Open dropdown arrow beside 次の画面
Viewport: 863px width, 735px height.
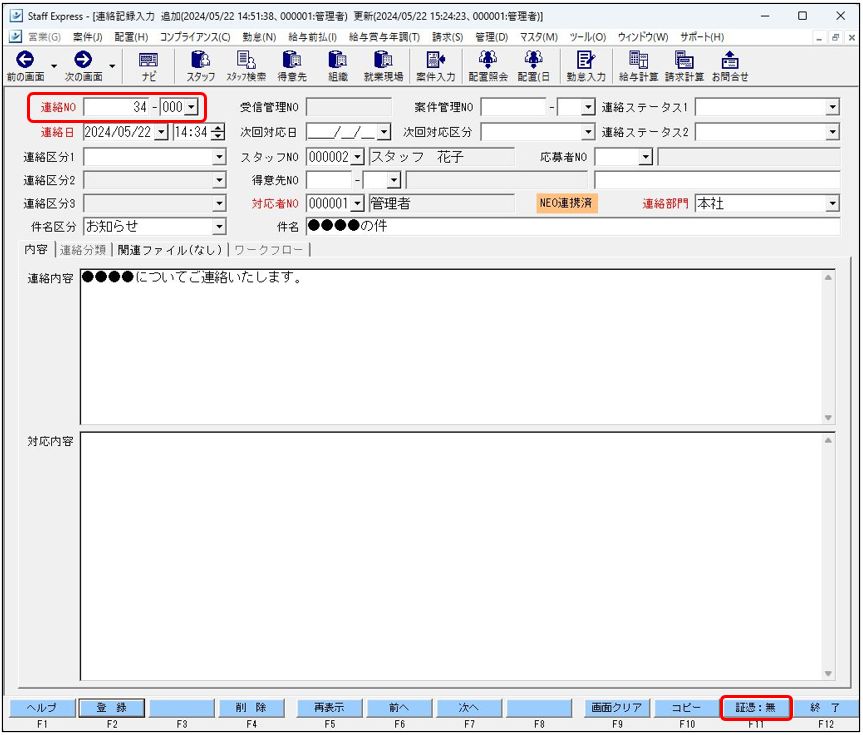pos(112,66)
